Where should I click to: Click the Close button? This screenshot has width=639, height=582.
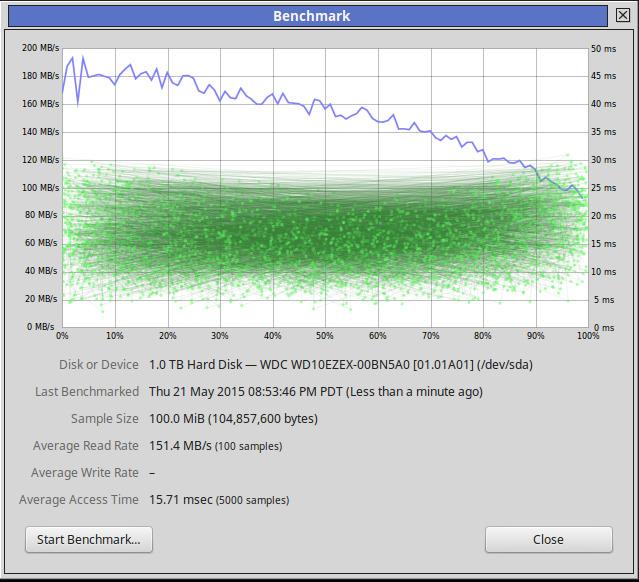pos(549,539)
